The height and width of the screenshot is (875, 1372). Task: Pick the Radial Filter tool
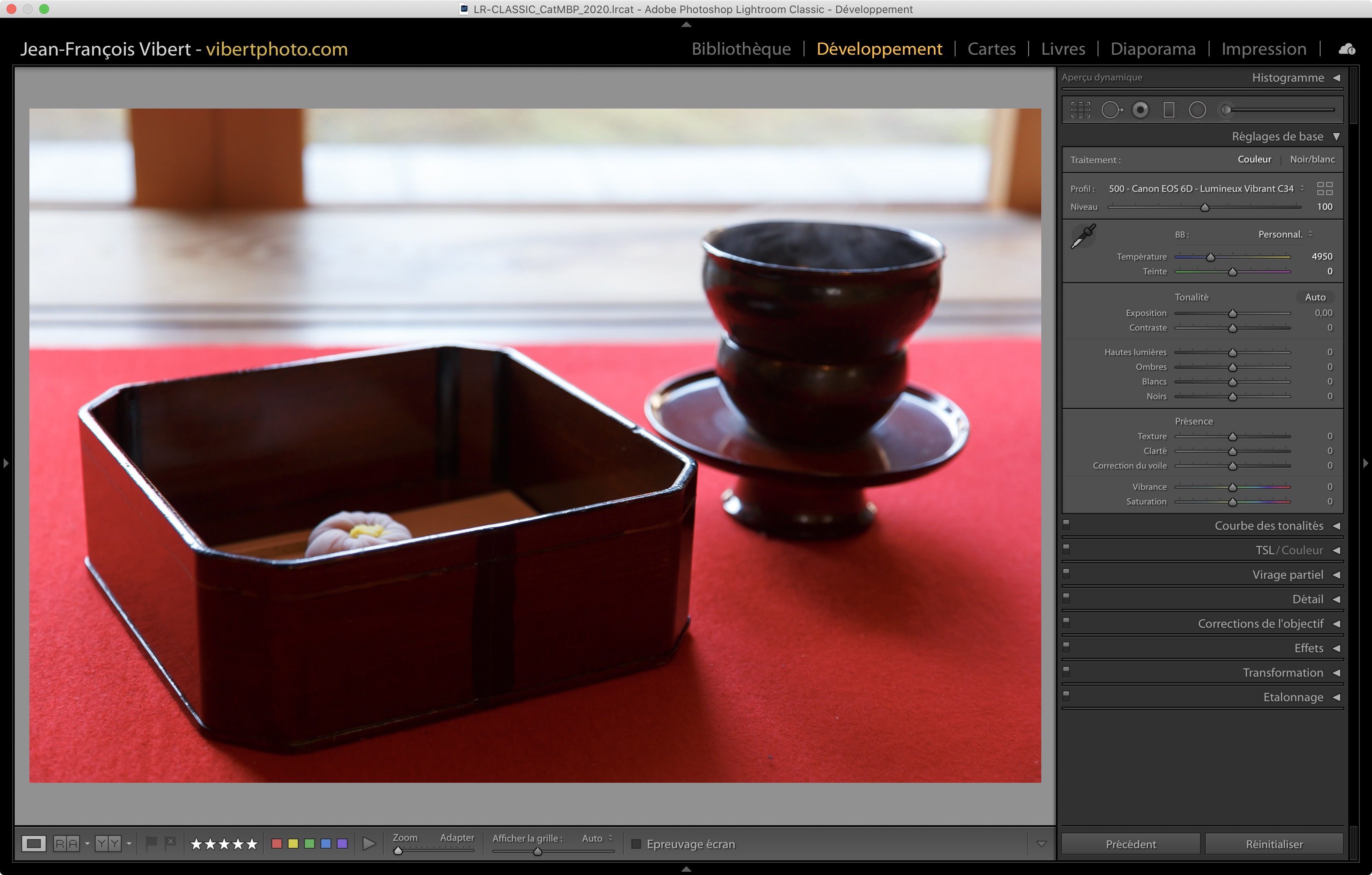pos(1197,110)
